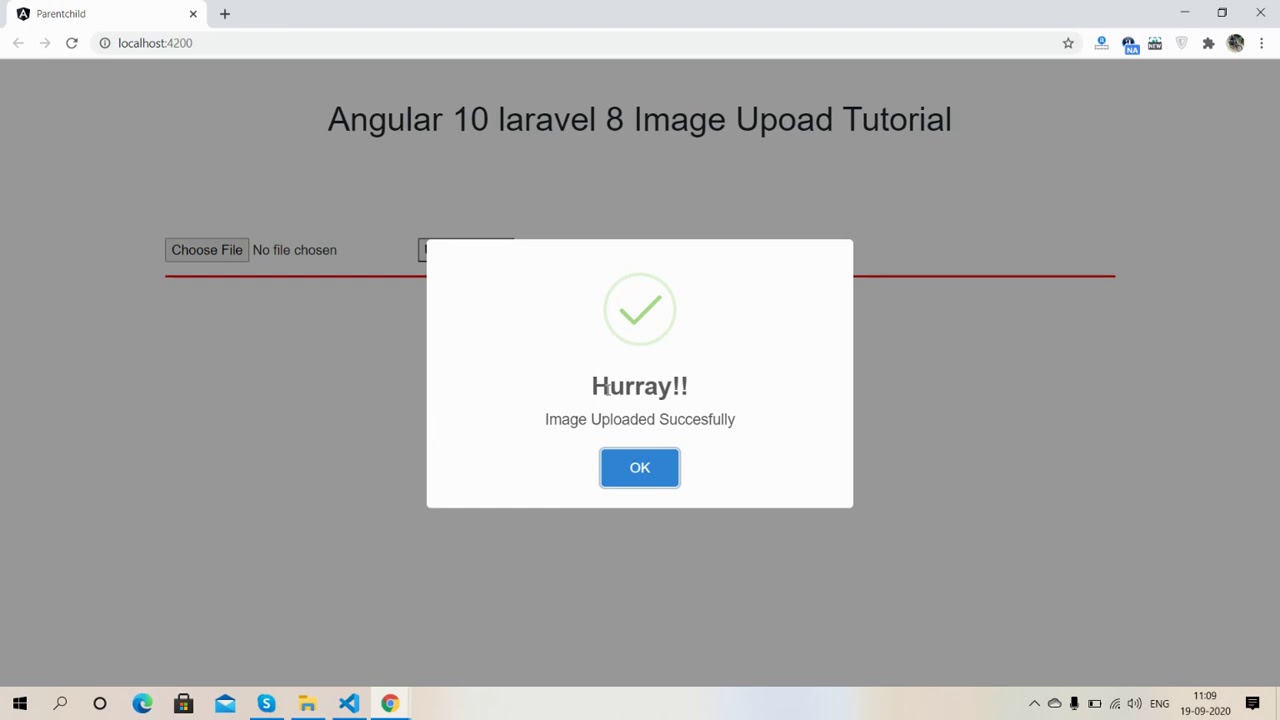Screen dimensions: 1280x720
Task: Open Microsoft Store from taskbar
Action: coord(183,704)
